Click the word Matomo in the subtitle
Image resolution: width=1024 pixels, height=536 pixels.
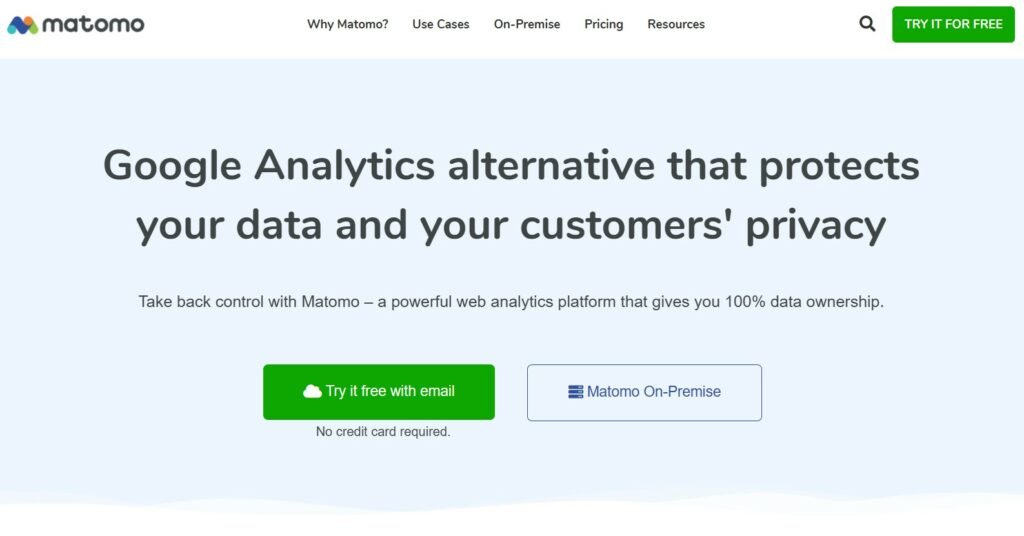(x=330, y=301)
